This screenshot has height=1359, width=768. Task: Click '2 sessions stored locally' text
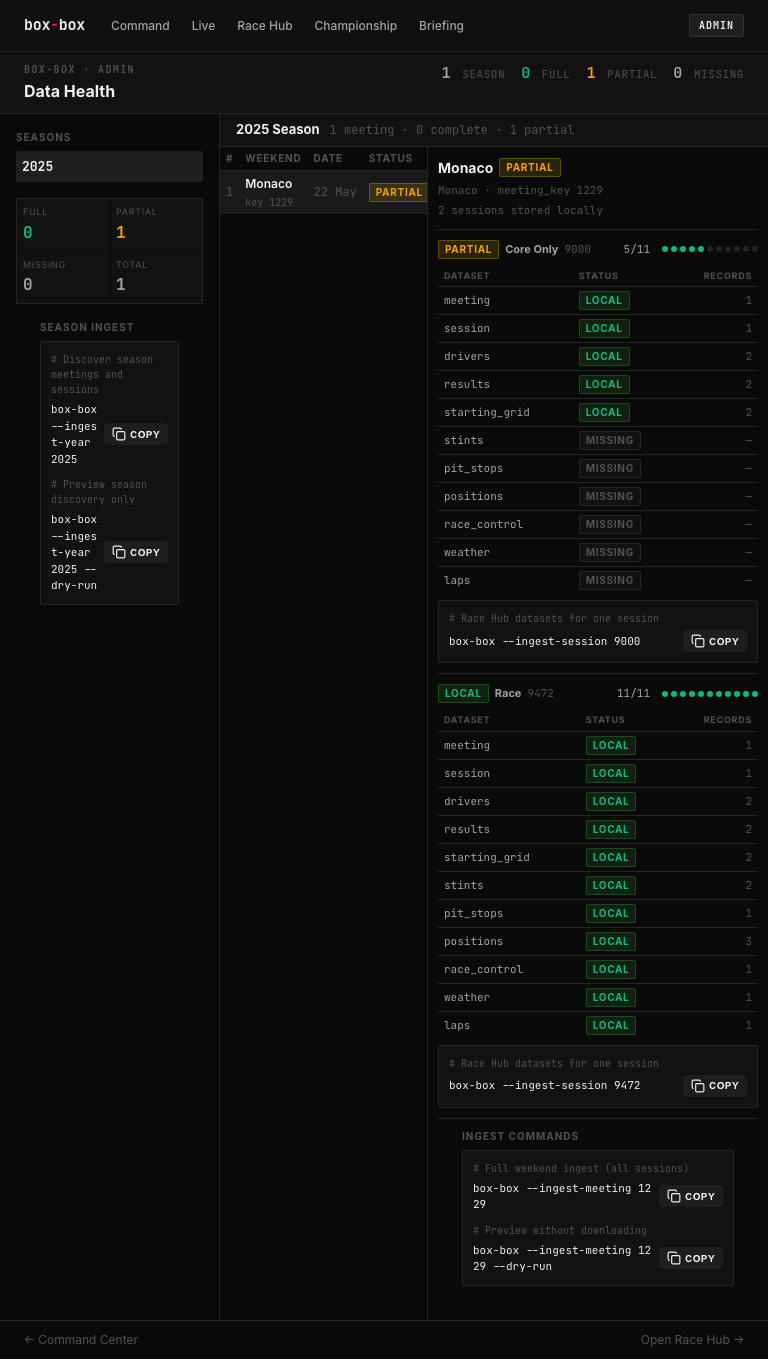tap(520, 210)
